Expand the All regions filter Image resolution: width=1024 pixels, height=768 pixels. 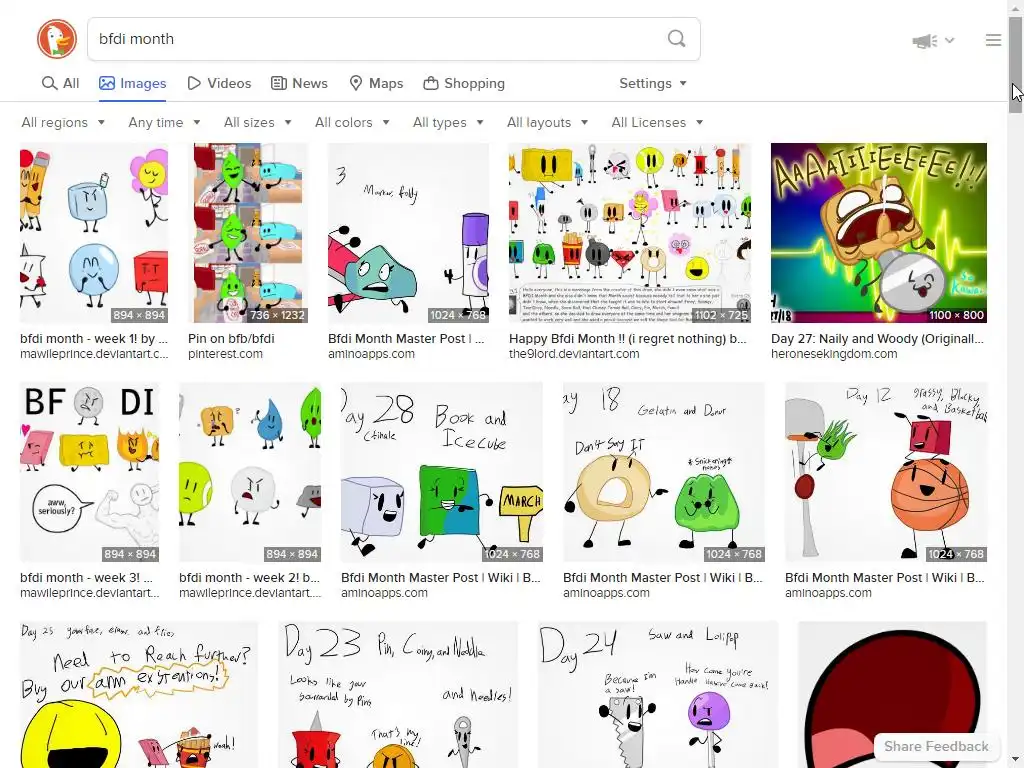[x=63, y=123]
